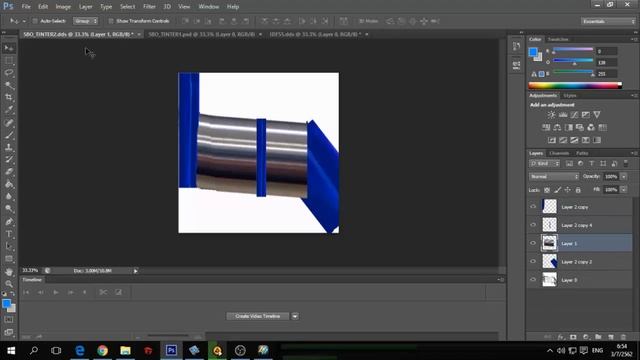Switch to the Styles tab

pos(570,96)
